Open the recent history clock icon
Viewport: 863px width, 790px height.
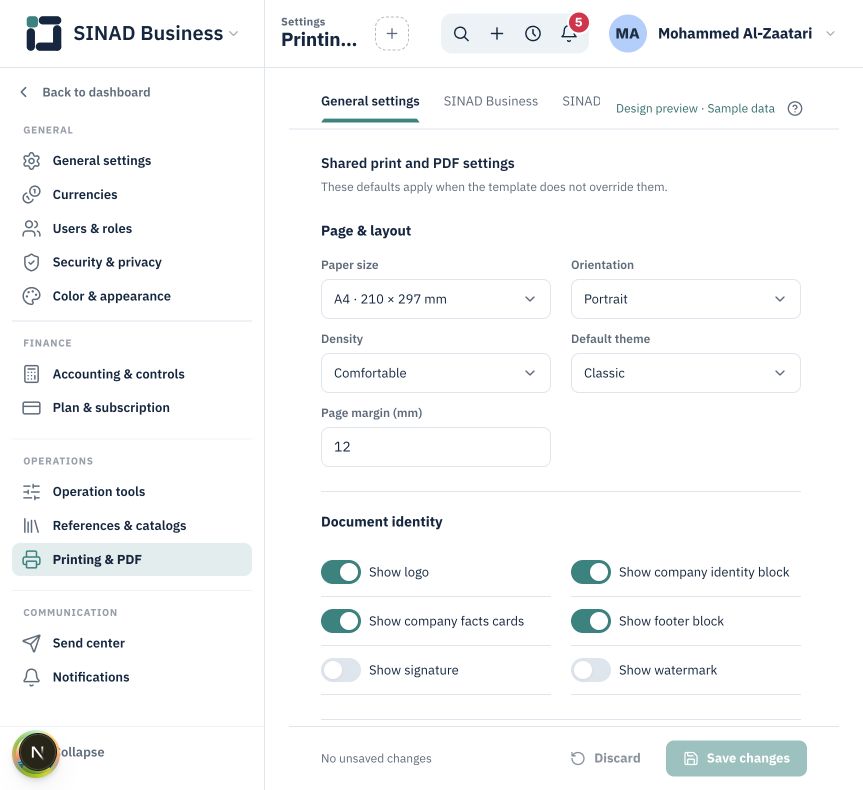[533, 34]
